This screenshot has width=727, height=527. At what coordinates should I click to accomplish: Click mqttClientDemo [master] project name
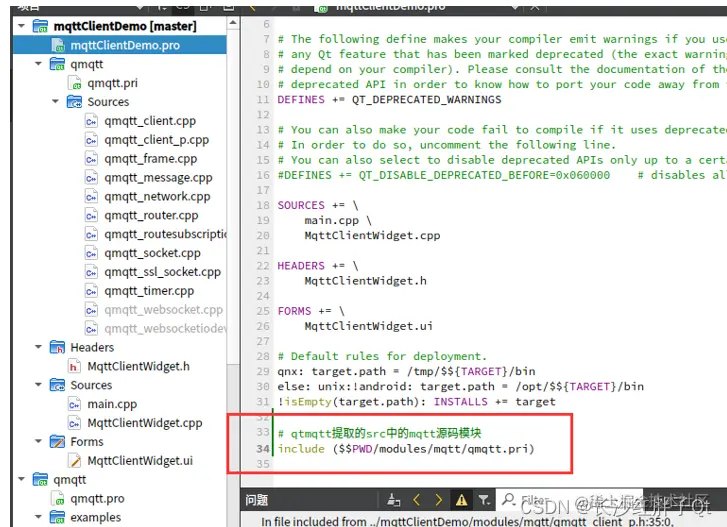click(x=125, y=26)
